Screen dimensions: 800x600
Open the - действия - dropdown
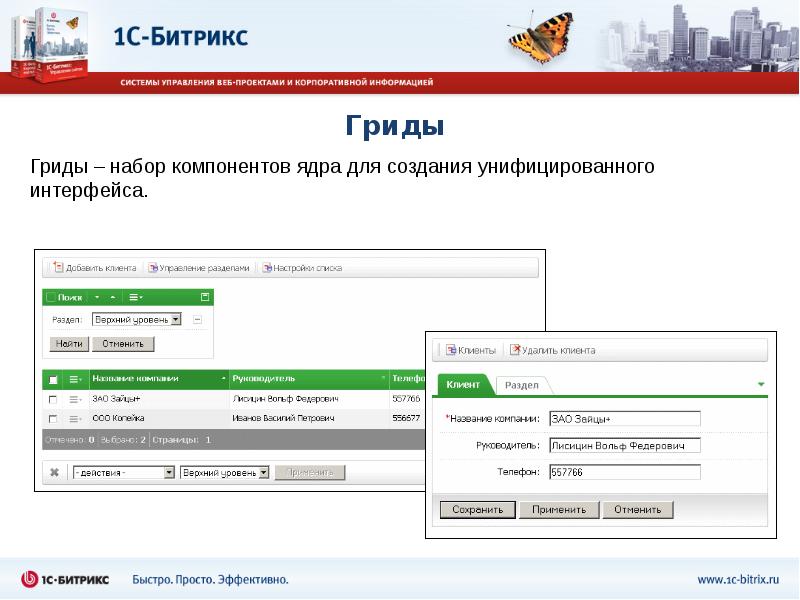coord(124,473)
